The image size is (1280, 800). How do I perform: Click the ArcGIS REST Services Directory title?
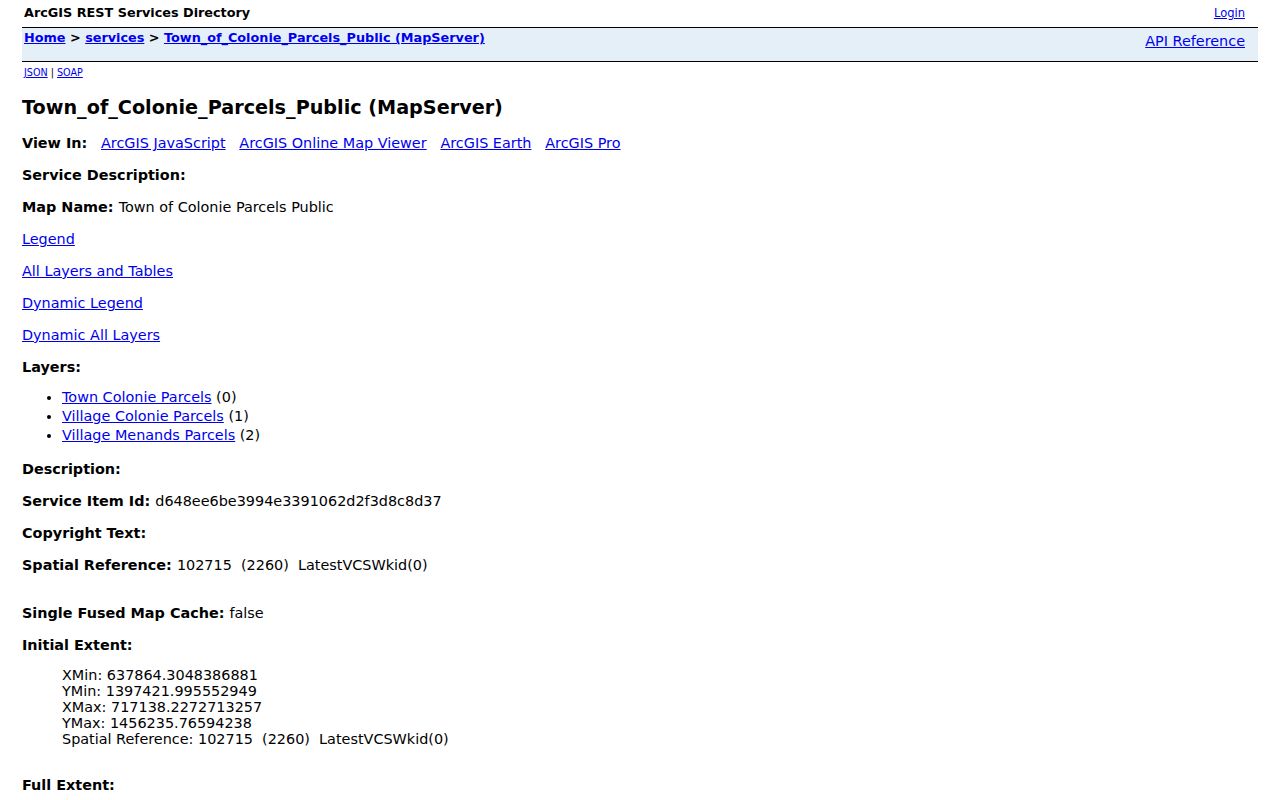click(x=137, y=13)
